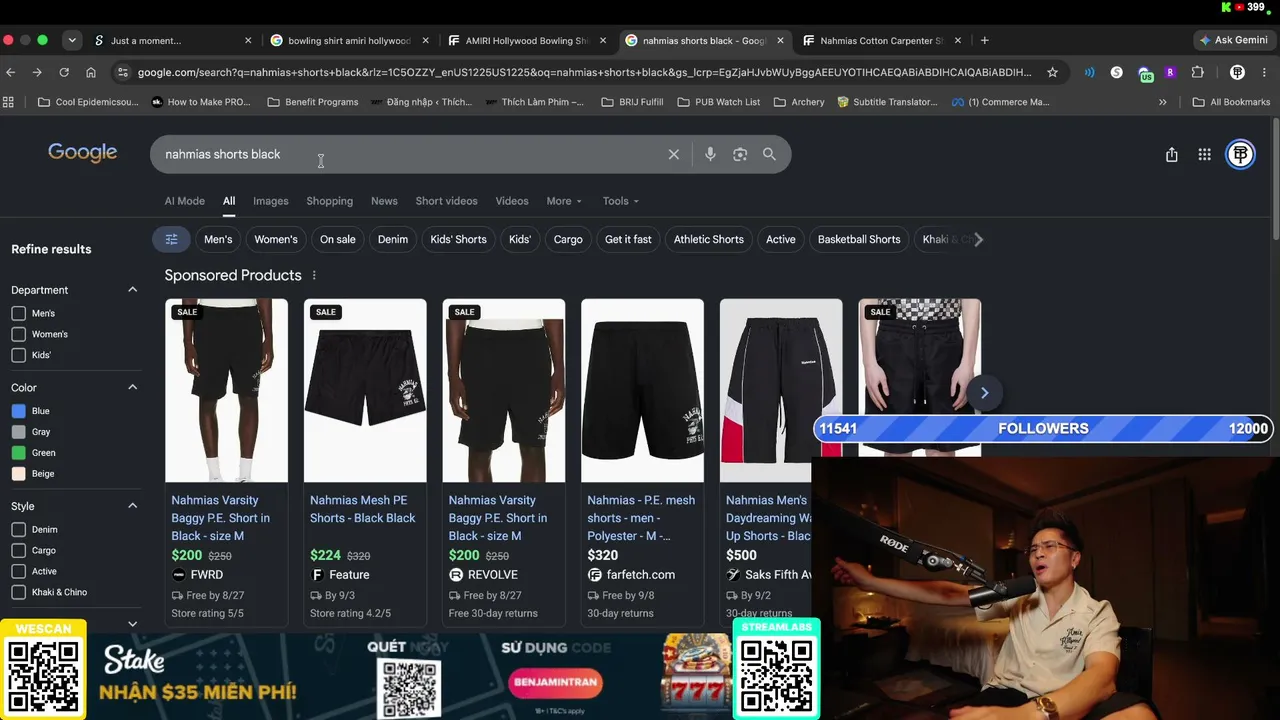
Task: Tick the Kids' department checkbox
Action: (x=18, y=355)
